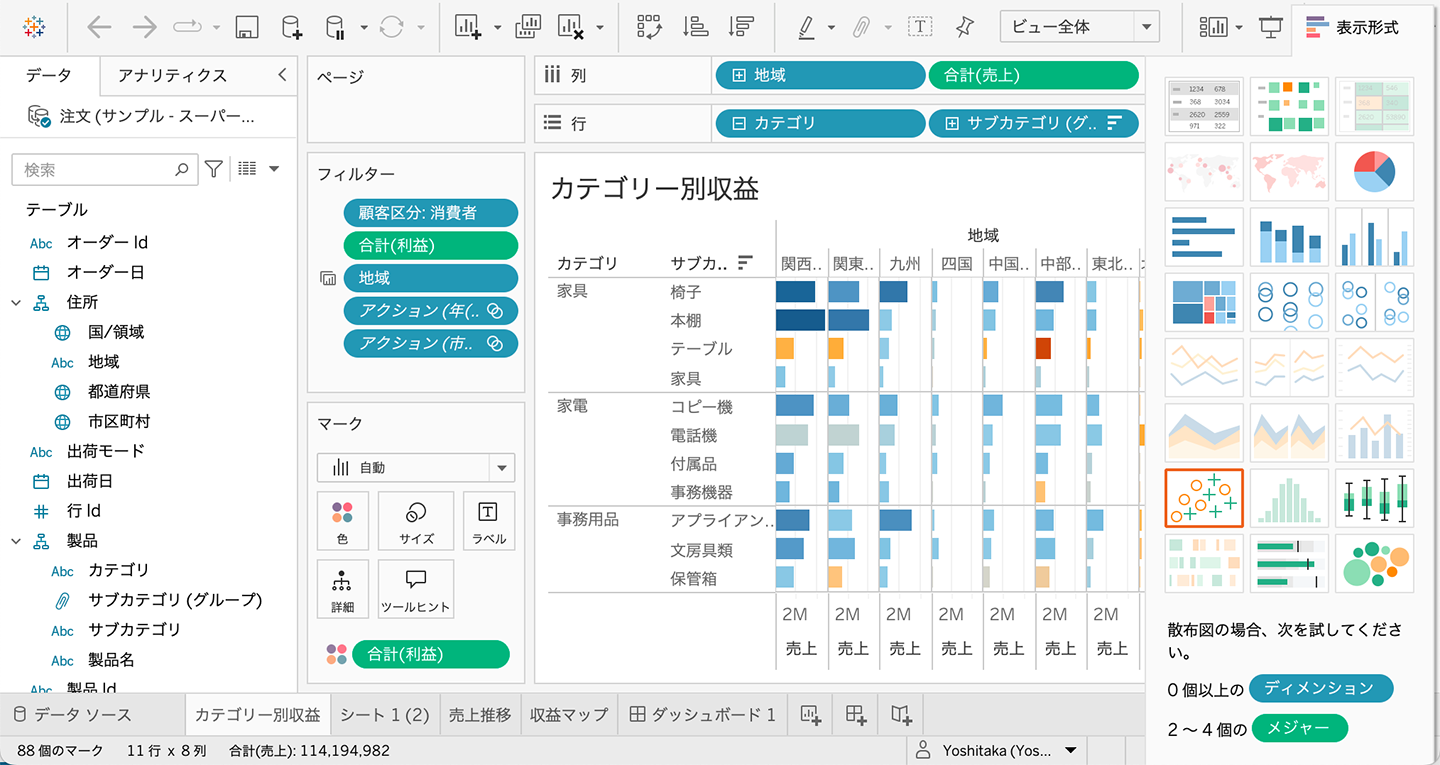This screenshot has height=765, width=1440.
Task: Click the new worksheet toolbar icon
Action: (467, 28)
